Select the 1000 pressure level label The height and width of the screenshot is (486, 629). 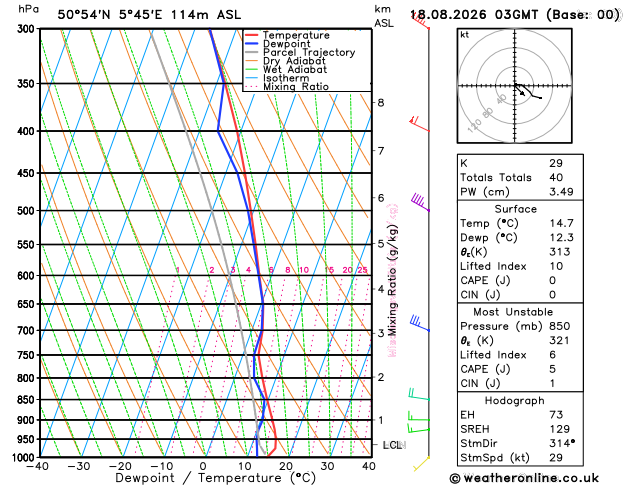(x=25, y=458)
